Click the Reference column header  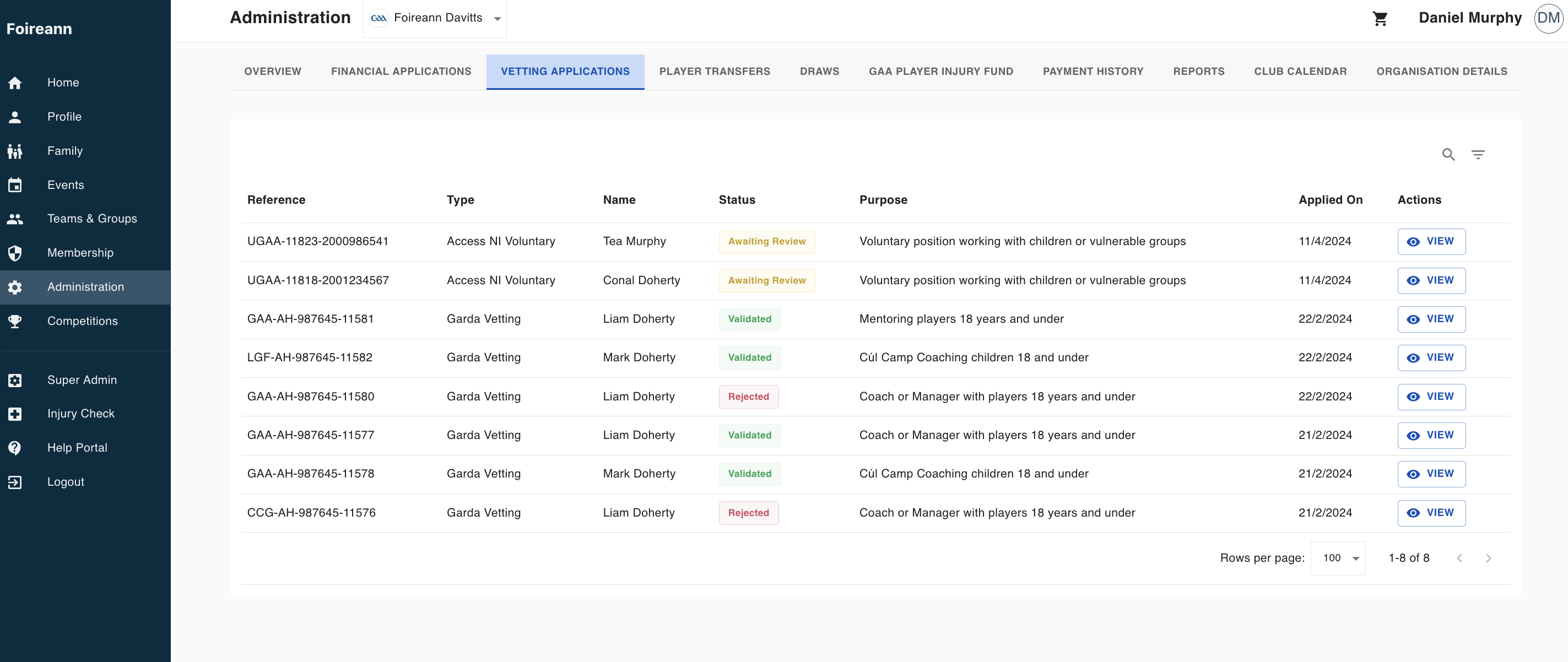click(x=277, y=200)
